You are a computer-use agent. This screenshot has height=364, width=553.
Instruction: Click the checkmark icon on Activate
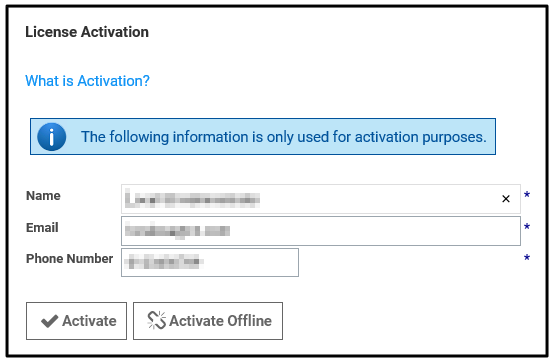(x=49, y=321)
